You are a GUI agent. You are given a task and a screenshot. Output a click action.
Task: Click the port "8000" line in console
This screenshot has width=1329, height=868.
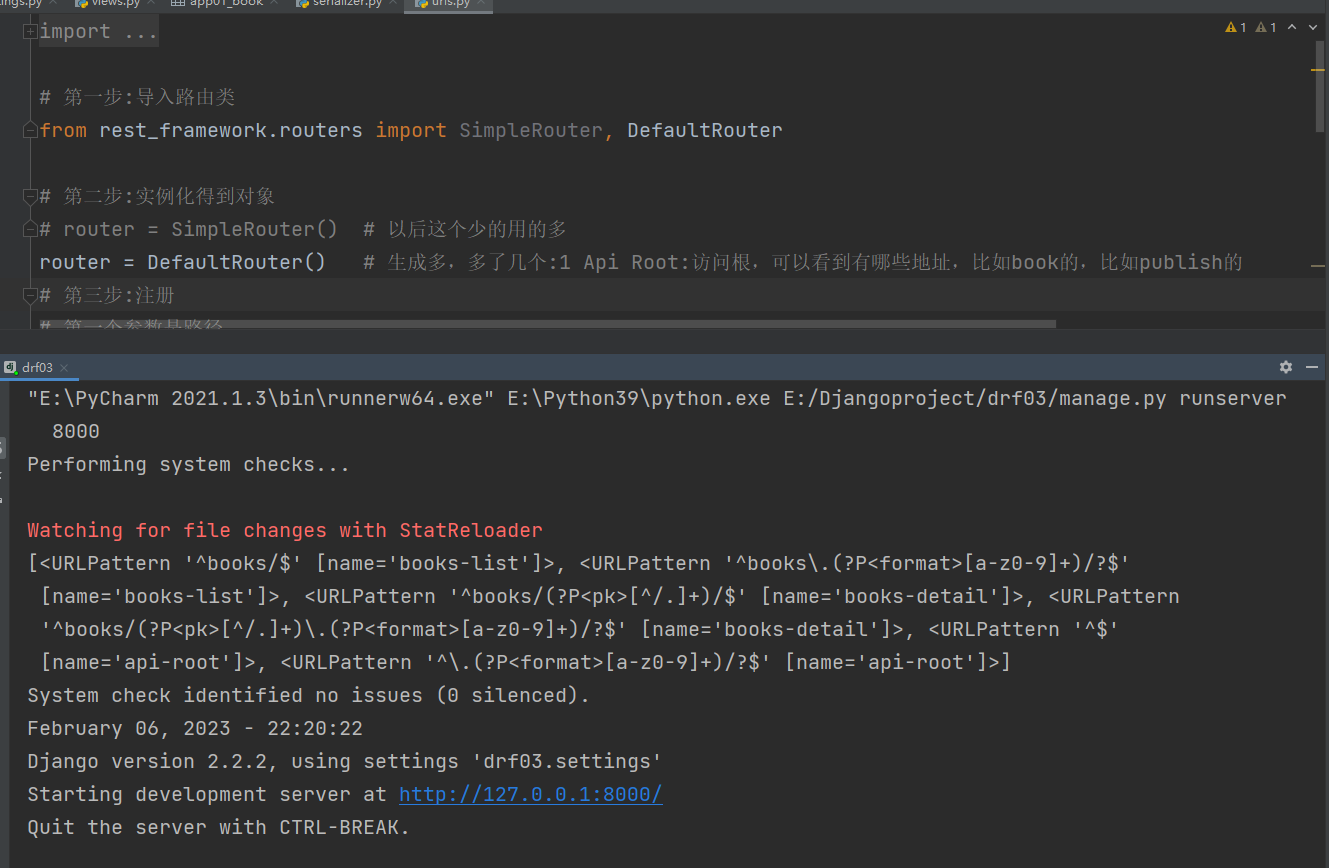pos(76,432)
